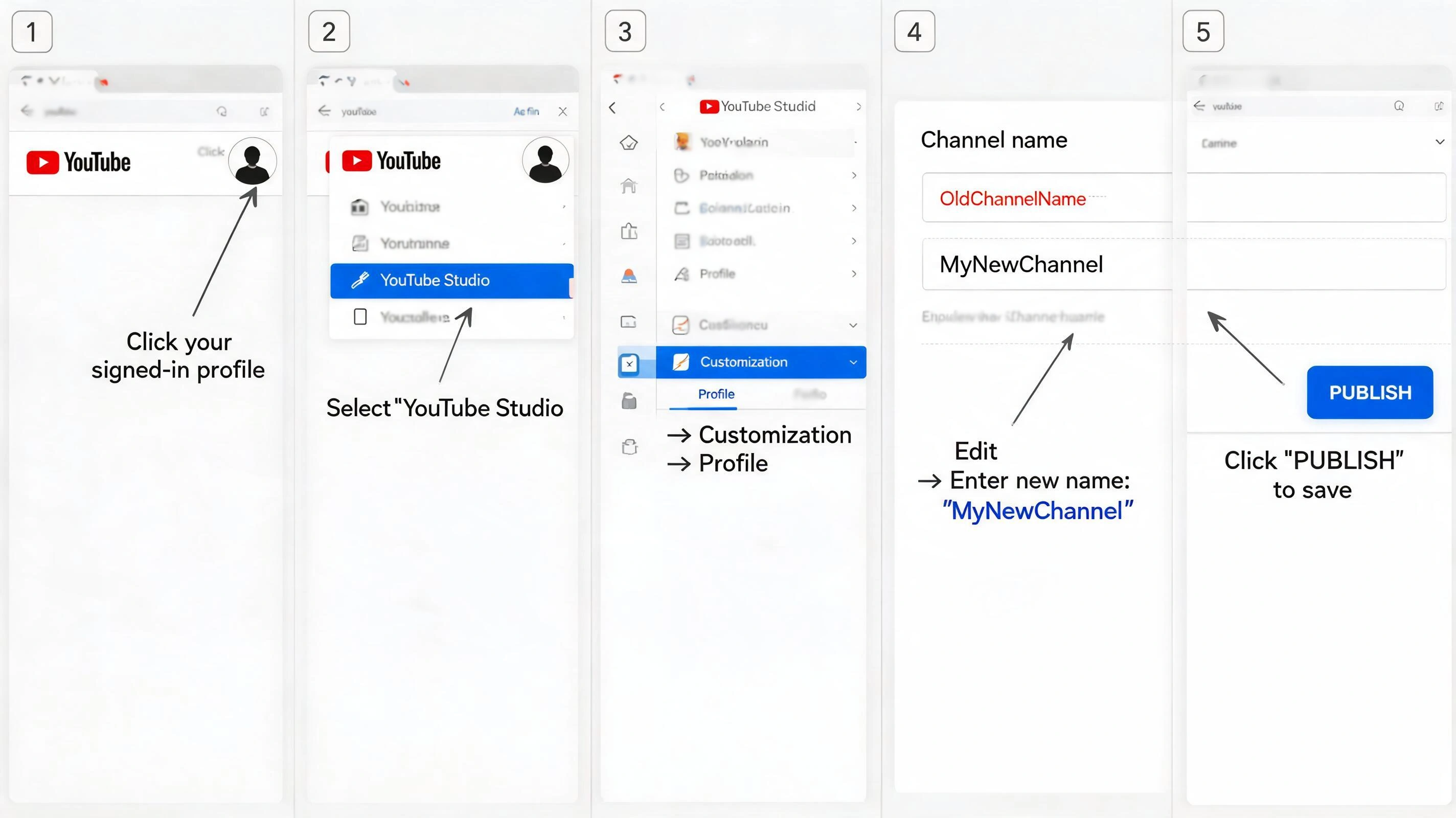
Task: Select 'Customization' in the Studio menu
Action: [x=761, y=362]
